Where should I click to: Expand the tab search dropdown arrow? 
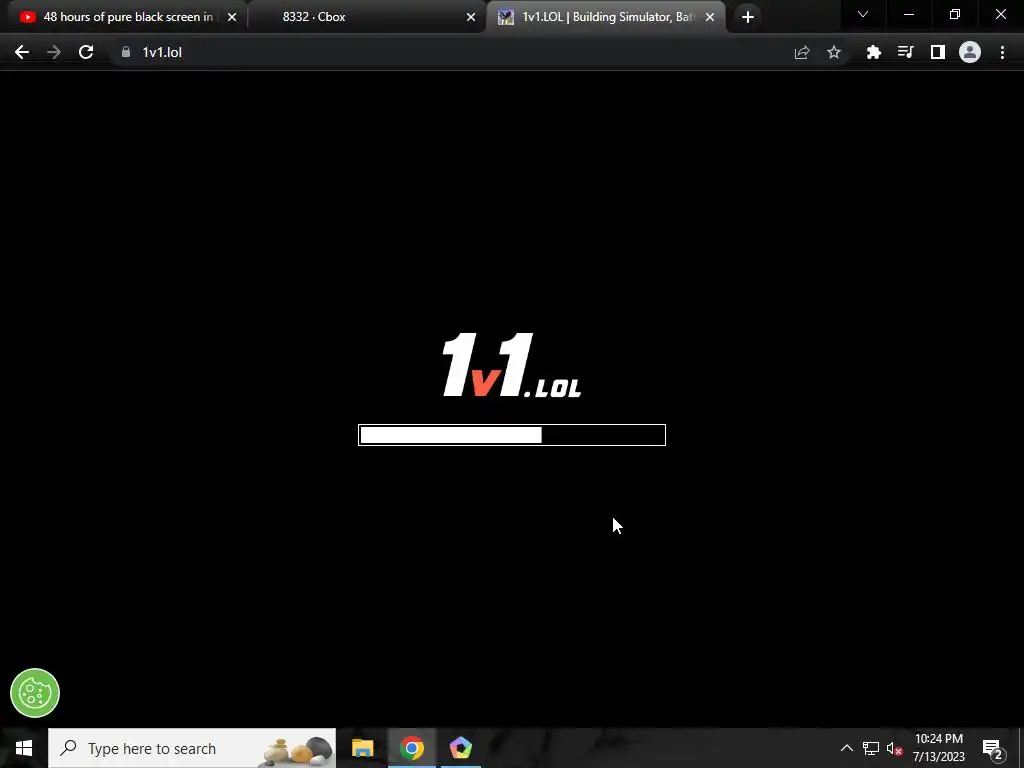[x=863, y=14]
